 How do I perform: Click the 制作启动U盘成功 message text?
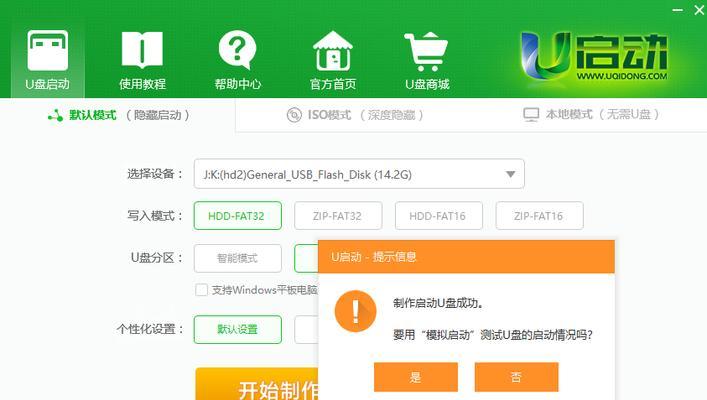coord(438,303)
